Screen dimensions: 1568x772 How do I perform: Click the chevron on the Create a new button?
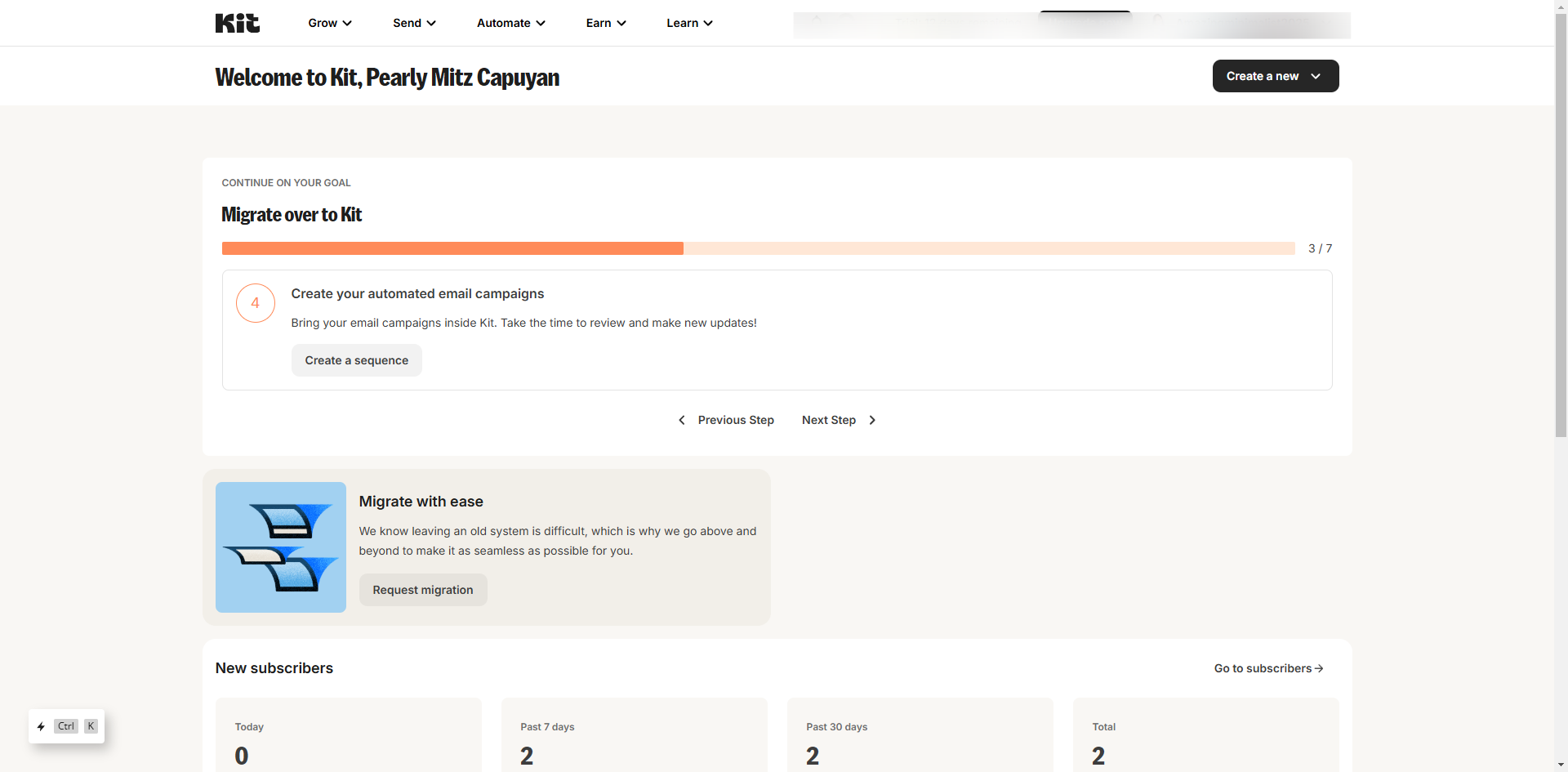click(x=1316, y=76)
